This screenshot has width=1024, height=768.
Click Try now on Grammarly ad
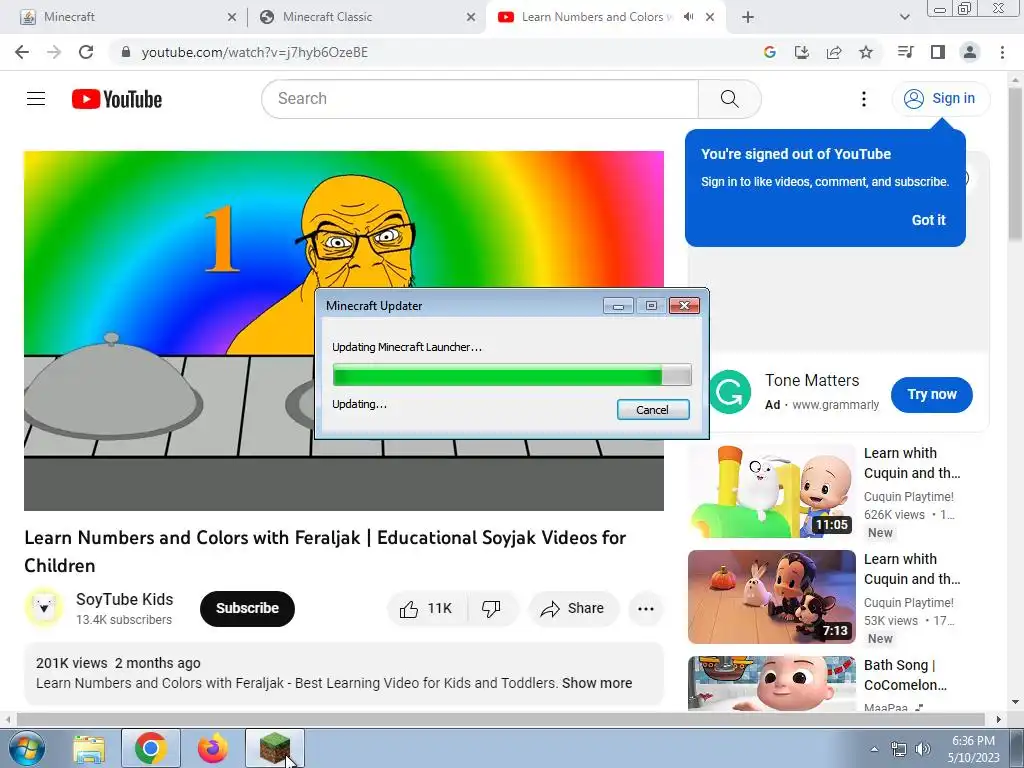point(931,394)
